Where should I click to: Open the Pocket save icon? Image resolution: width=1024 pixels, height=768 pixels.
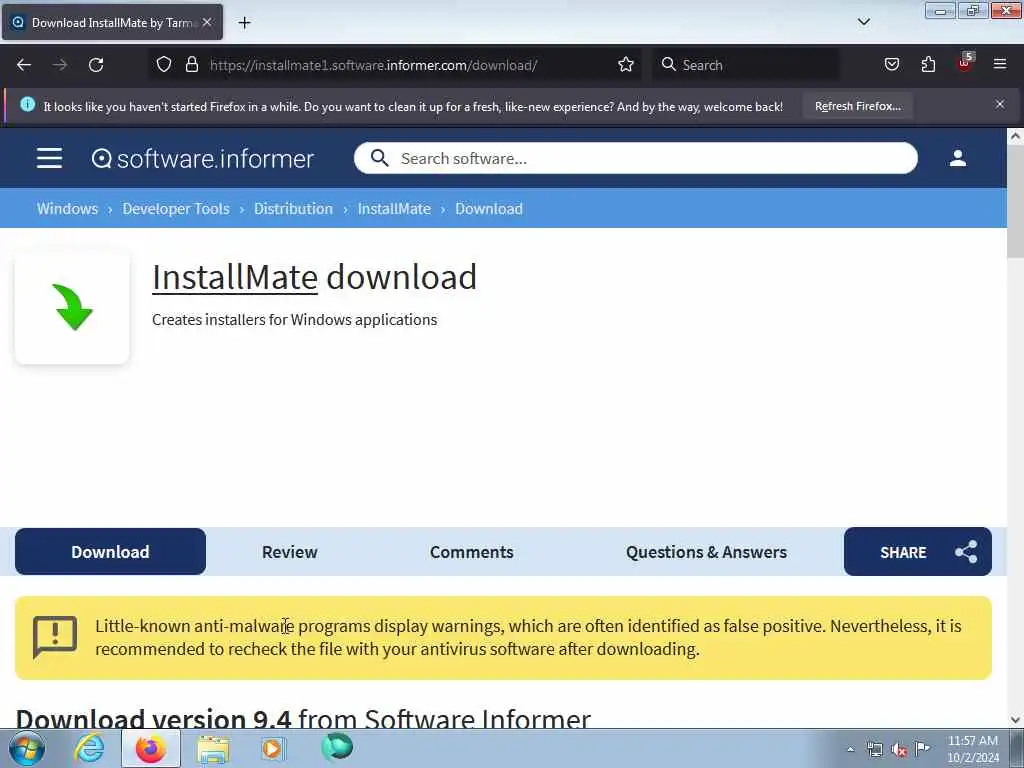[x=891, y=65]
